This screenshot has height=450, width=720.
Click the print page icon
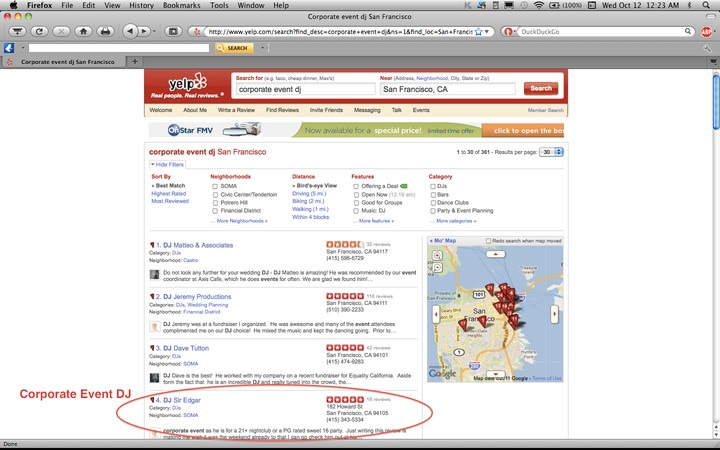(x=105, y=31)
